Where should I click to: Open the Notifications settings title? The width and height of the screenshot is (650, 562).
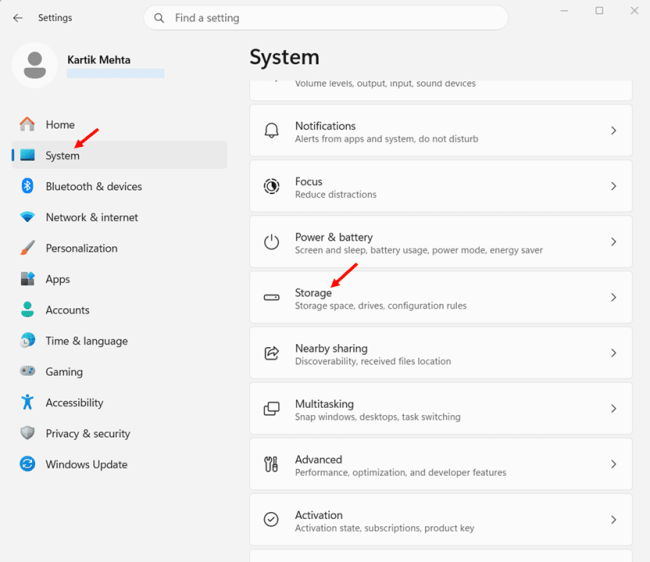pyautogui.click(x=325, y=126)
